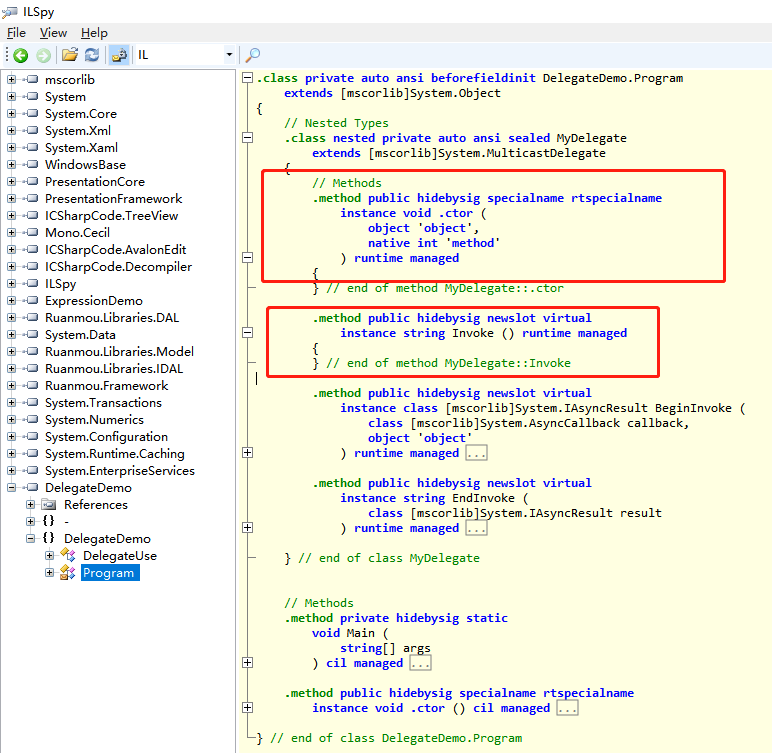Collapse the DelegateDemo.Program class code fold
This screenshot has width=772, height=753.
pos(248,78)
